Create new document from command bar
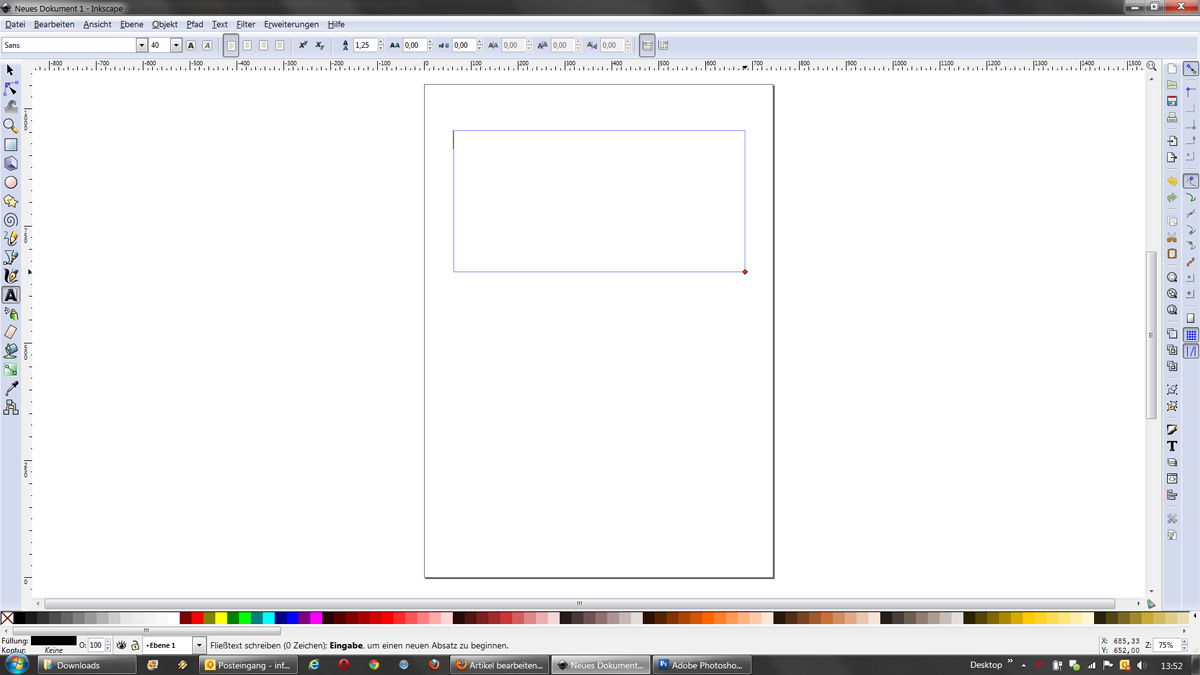Screen dimensions: 1200x675 click(x=1172, y=69)
